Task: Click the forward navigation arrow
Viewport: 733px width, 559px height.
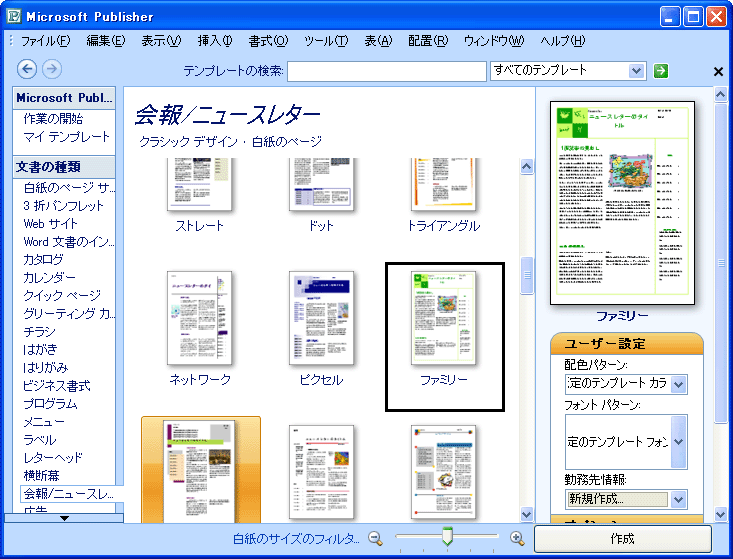Action: 52,69
